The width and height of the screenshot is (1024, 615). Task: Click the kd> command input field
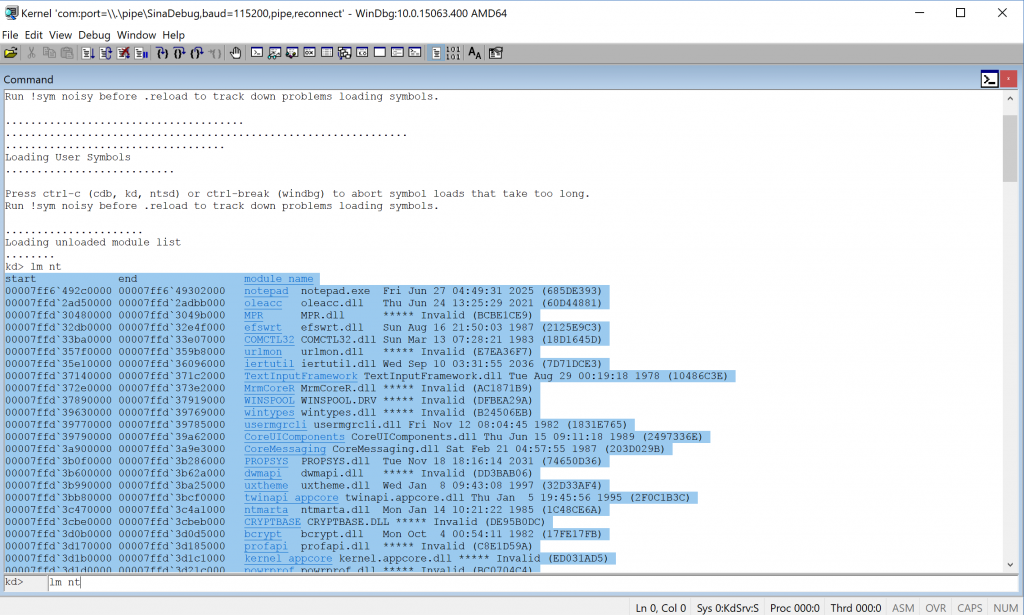[x=532, y=582]
